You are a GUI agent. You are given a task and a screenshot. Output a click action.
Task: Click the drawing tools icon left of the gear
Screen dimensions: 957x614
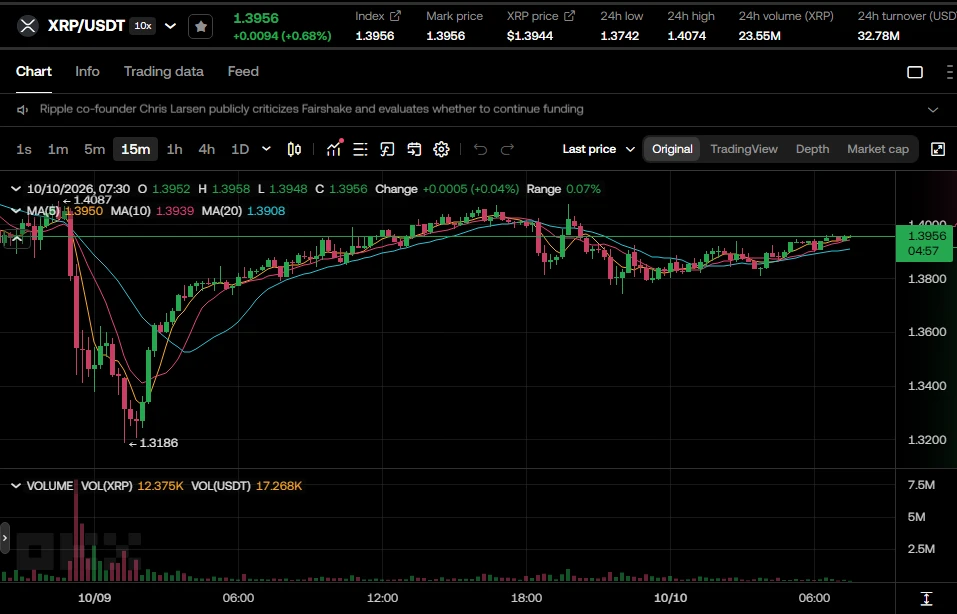(x=387, y=149)
